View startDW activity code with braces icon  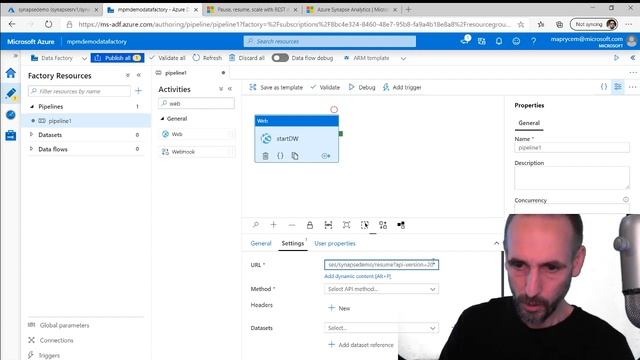(280, 156)
